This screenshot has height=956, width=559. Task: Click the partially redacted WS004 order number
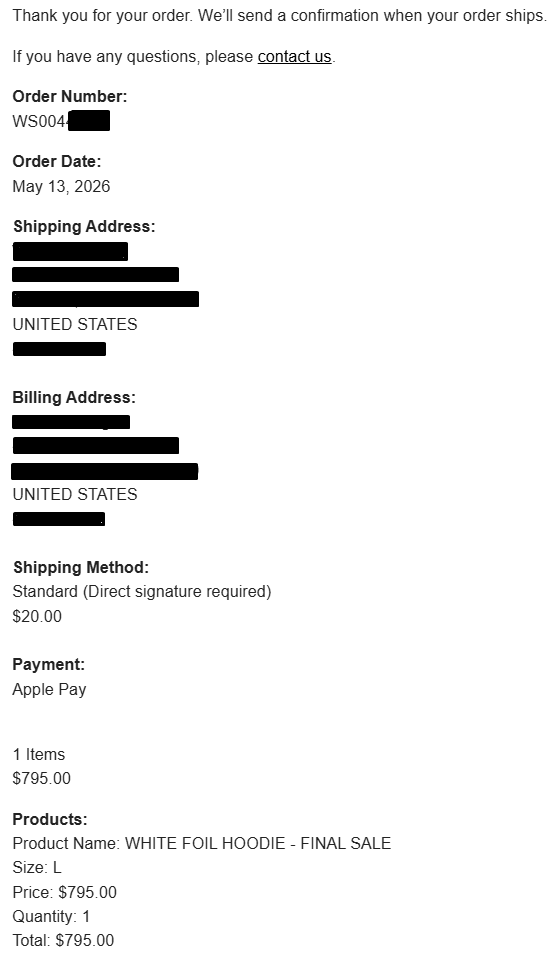(x=61, y=121)
